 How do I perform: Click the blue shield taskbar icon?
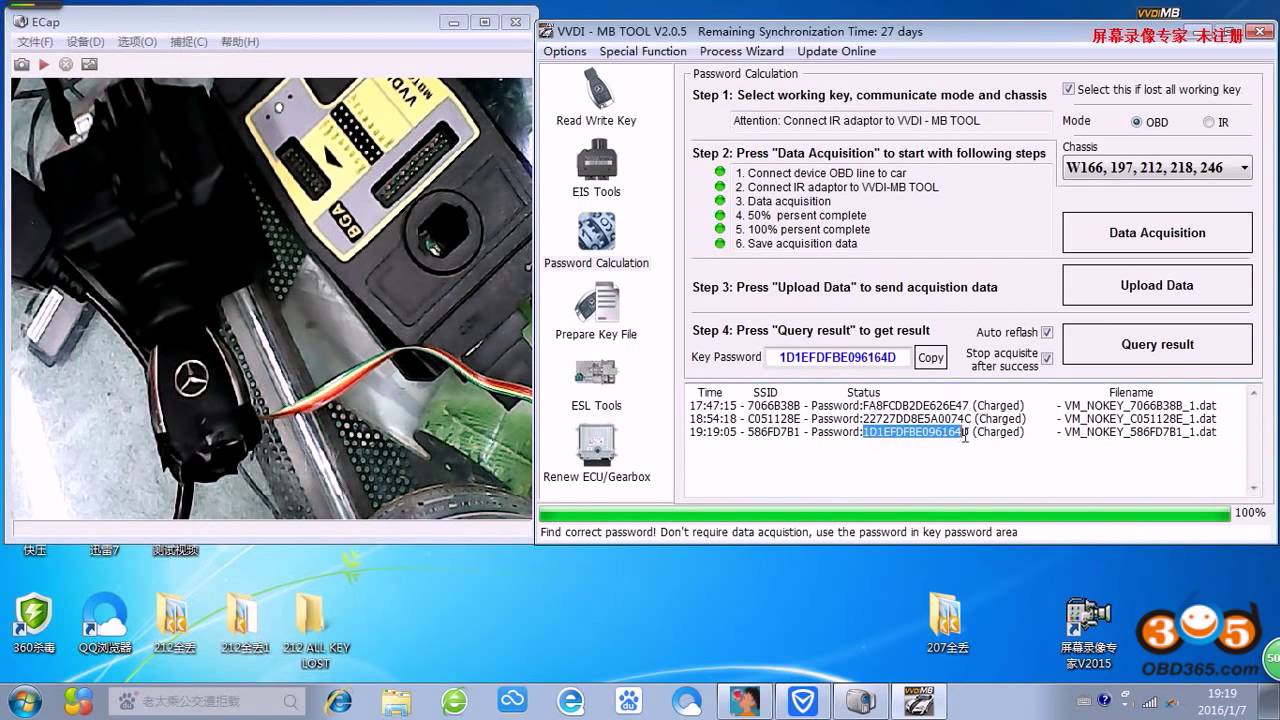(x=803, y=701)
